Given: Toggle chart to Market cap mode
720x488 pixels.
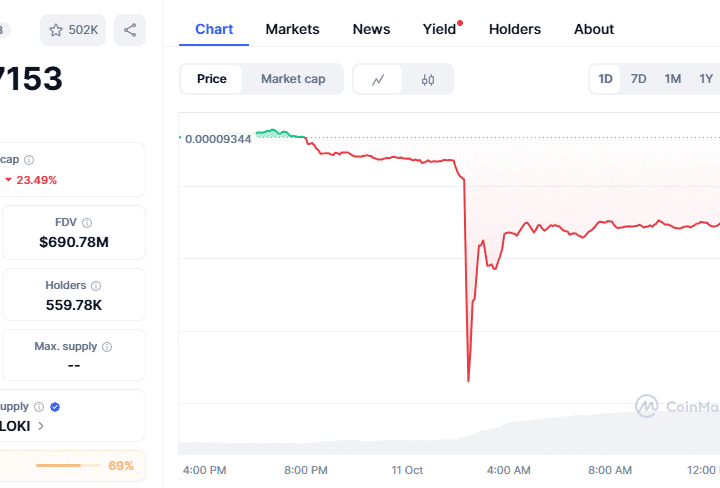Looking at the screenshot, I should coord(293,79).
